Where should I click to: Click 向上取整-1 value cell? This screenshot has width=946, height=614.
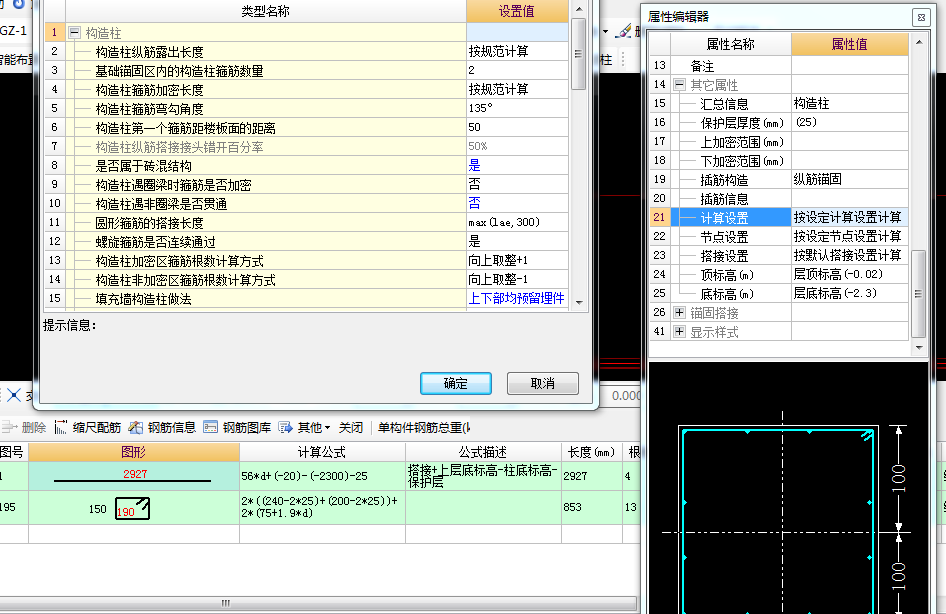click(x=517, y=280)
